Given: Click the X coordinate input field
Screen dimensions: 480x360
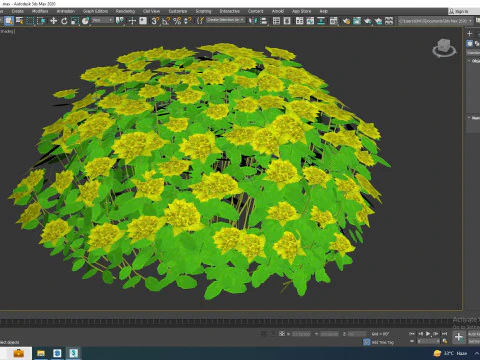Looking at the screenshot, I should tap(301, 334).
